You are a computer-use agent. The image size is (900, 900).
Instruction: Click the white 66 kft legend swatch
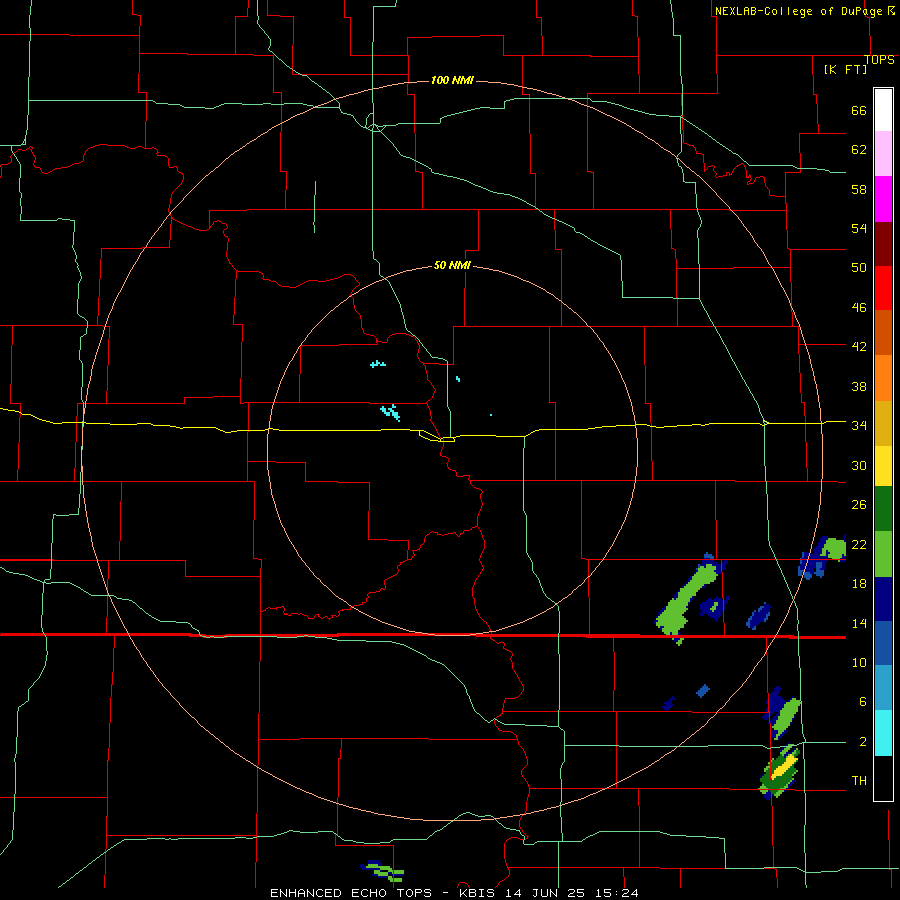click(x=883, y=110)
